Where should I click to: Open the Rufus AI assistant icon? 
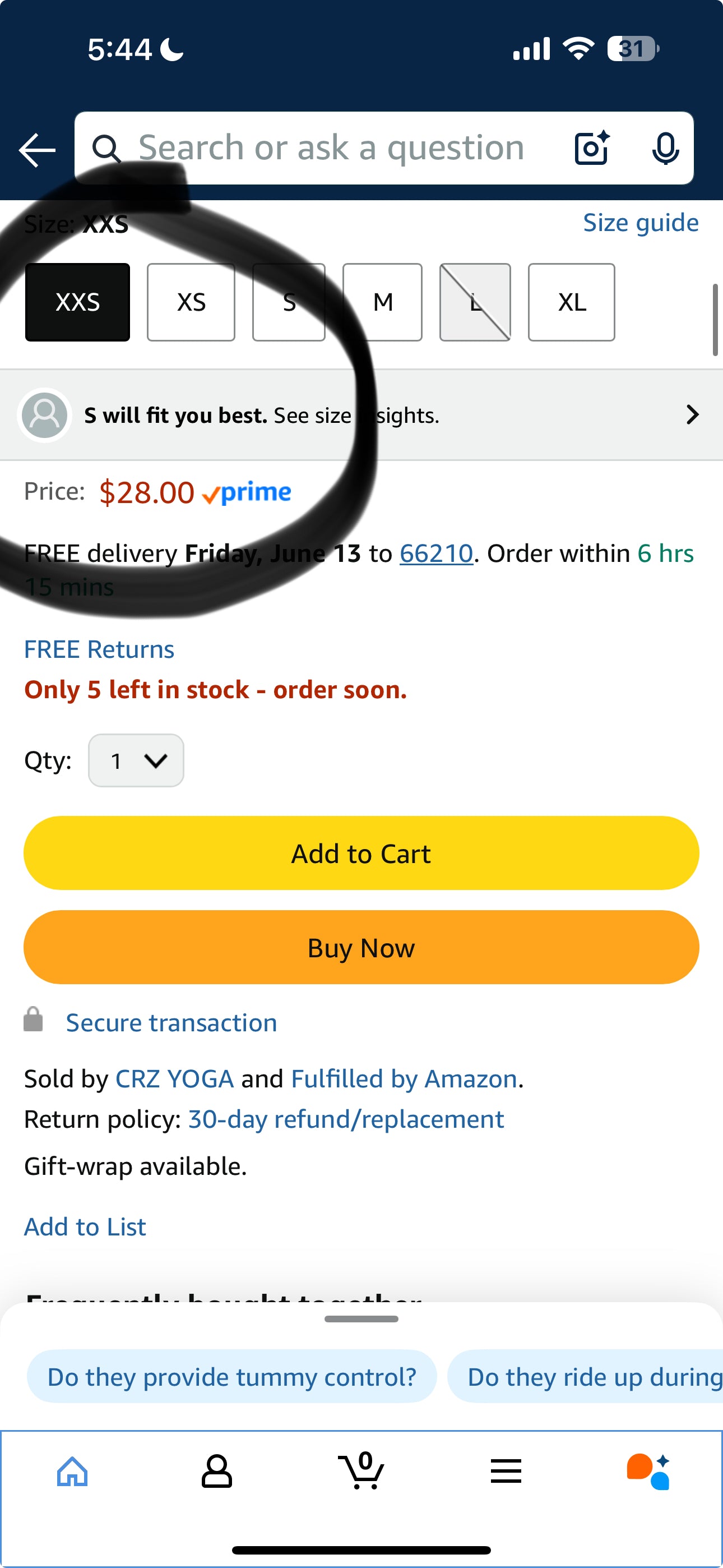pos(649,1471)
